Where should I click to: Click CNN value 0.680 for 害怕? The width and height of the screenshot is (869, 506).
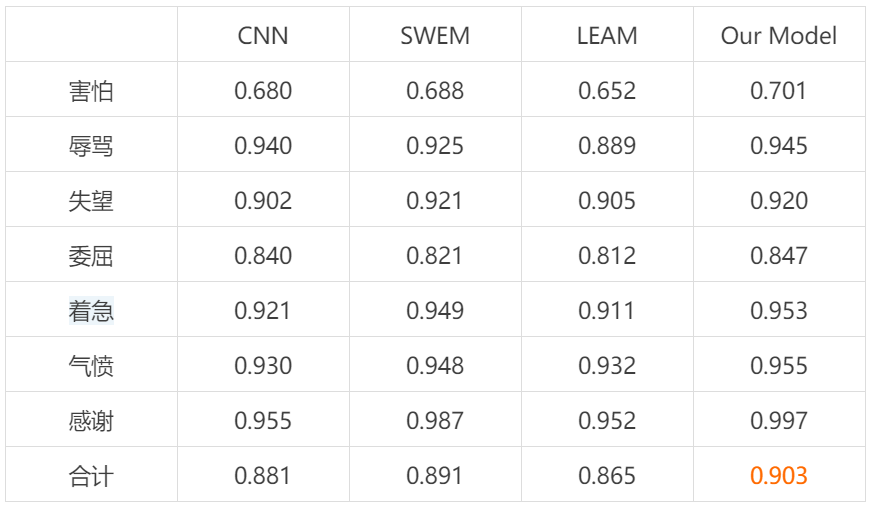pyautogui.click(x=263, y=91)
